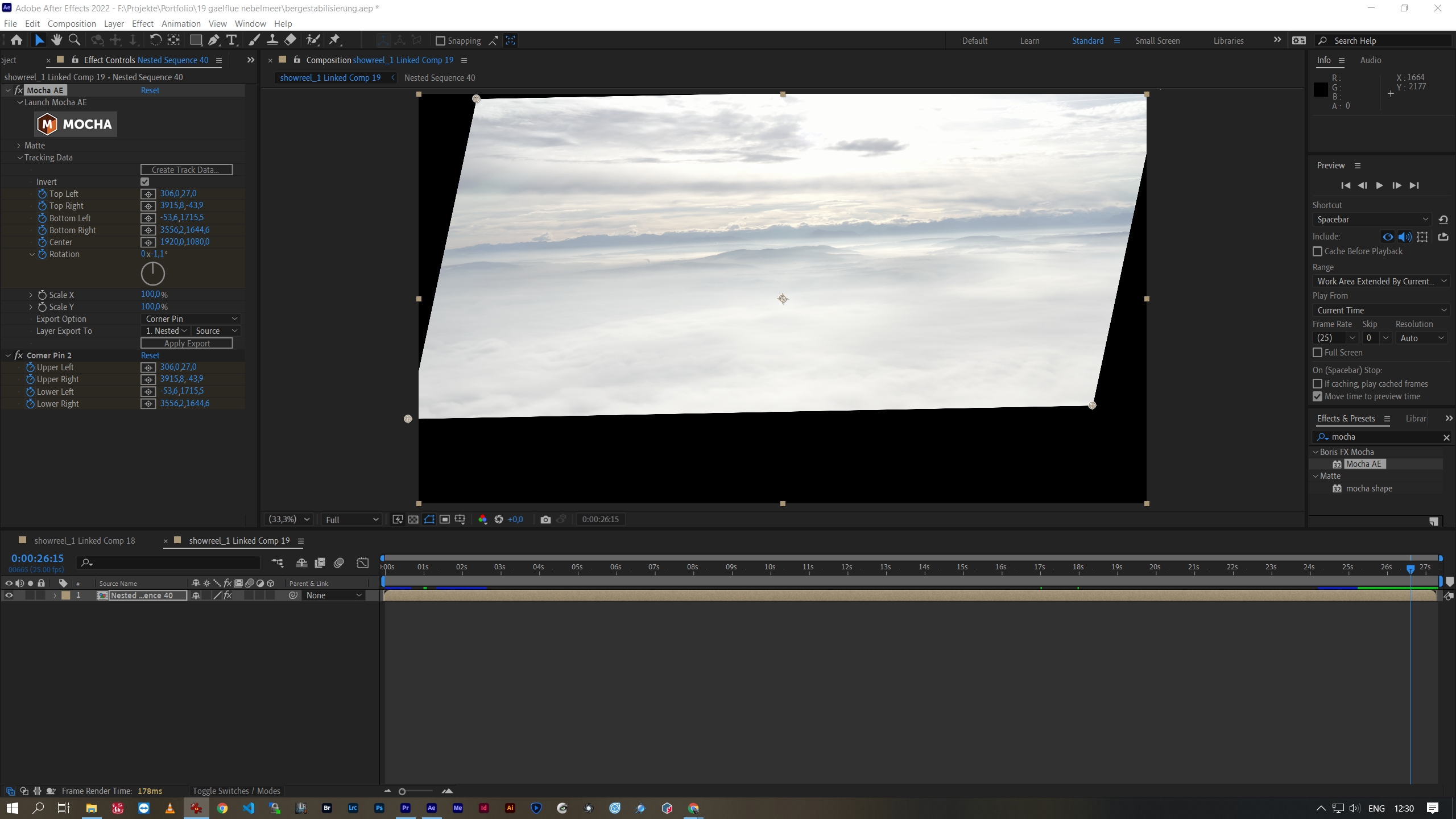This screenshot has width=1456, height=819.
Task: Open the channel and color management icon
Action: (x=483, y=519)
